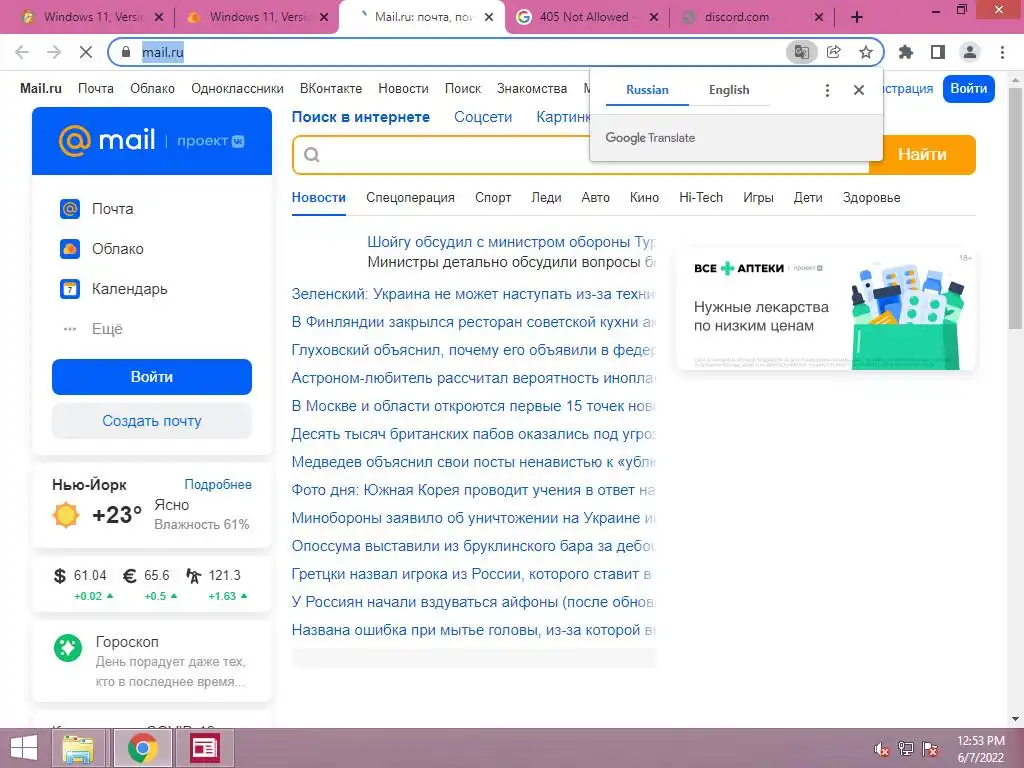Open Опоссума выставили news headline
This screenshot has height=768, width=1024.
click(473, 546)
